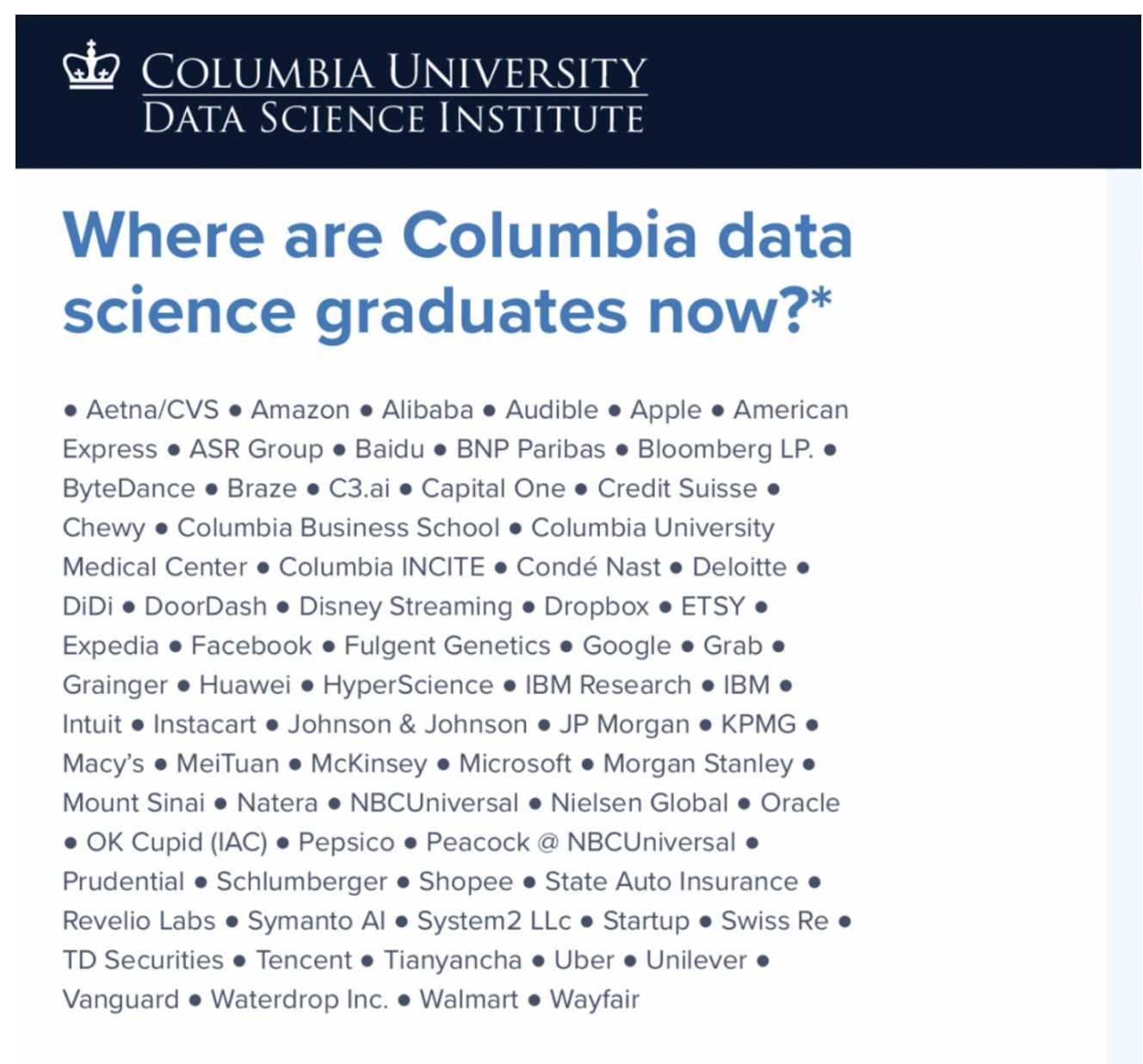Select State Auto Insurance entry
The image size is (1143, 1064).
pyautogui.click(x=671, y=882)
